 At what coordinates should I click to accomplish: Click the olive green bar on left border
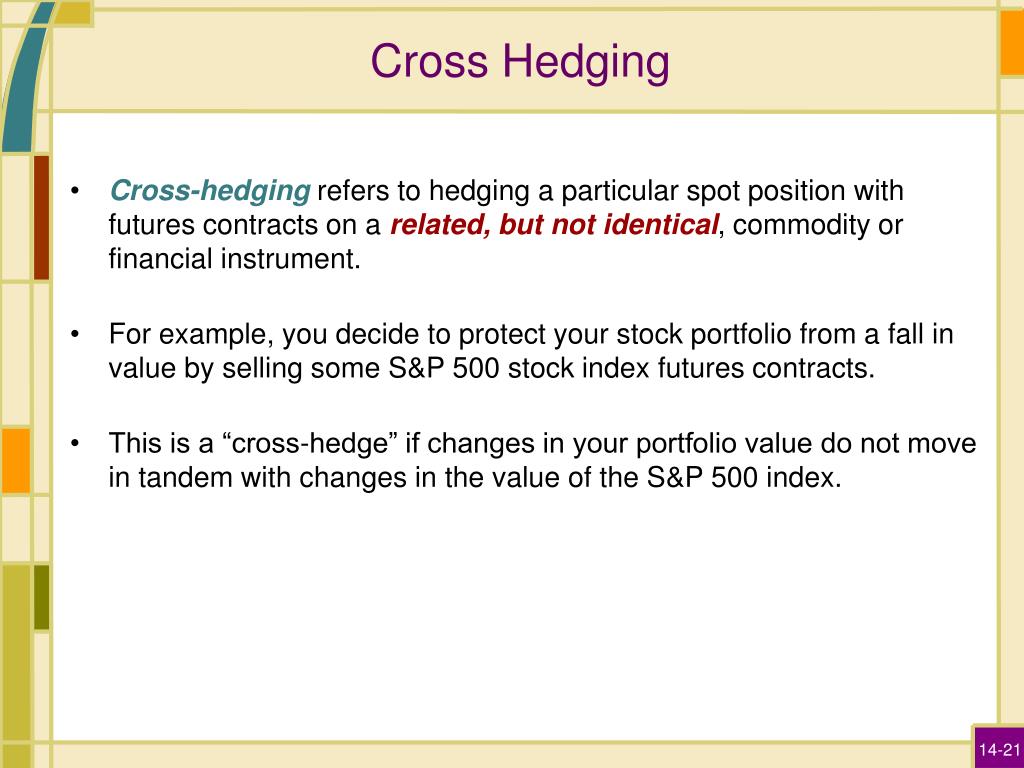point(41,598)
